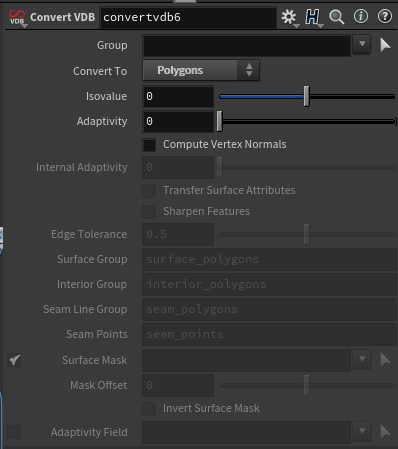
Task: Click the Seam Line Group seam_polygons field
Action: click(x=269, y=309)
